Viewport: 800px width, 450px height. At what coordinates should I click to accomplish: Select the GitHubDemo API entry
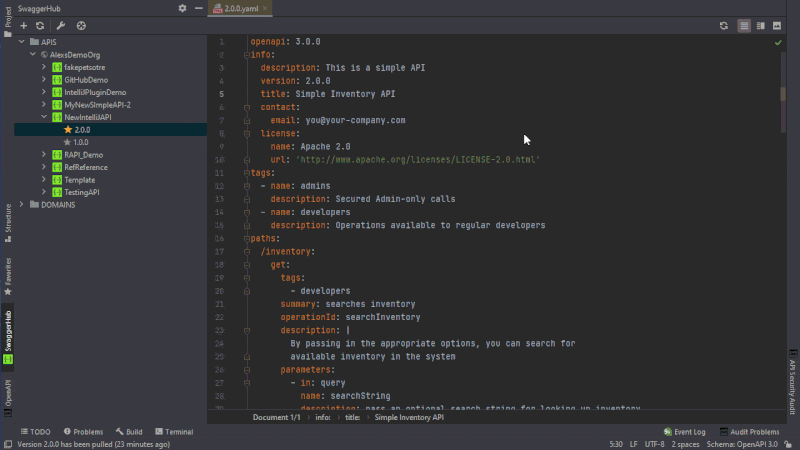point(86,80)
